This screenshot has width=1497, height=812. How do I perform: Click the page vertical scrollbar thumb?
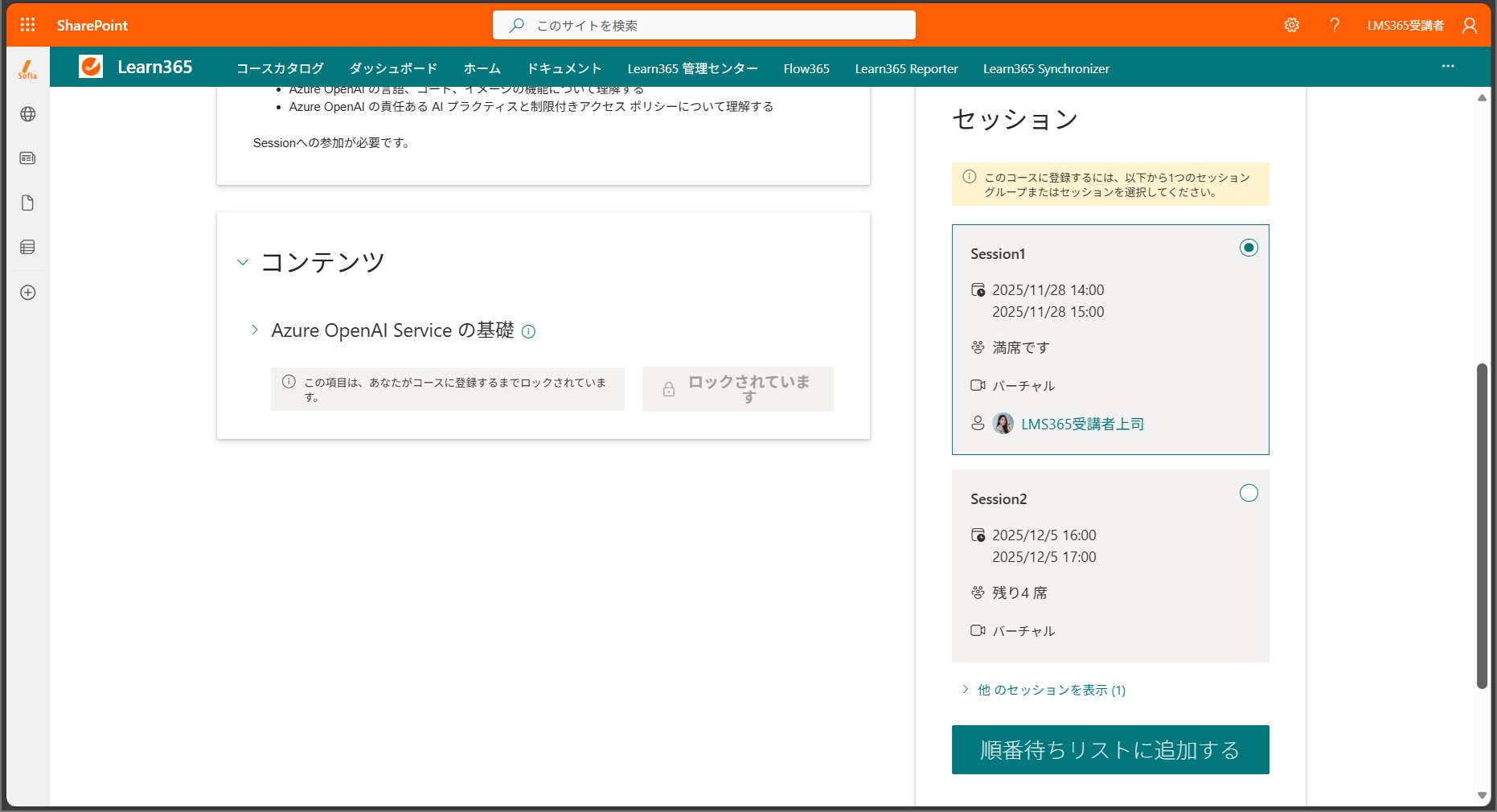click(x=1482, y=526)
